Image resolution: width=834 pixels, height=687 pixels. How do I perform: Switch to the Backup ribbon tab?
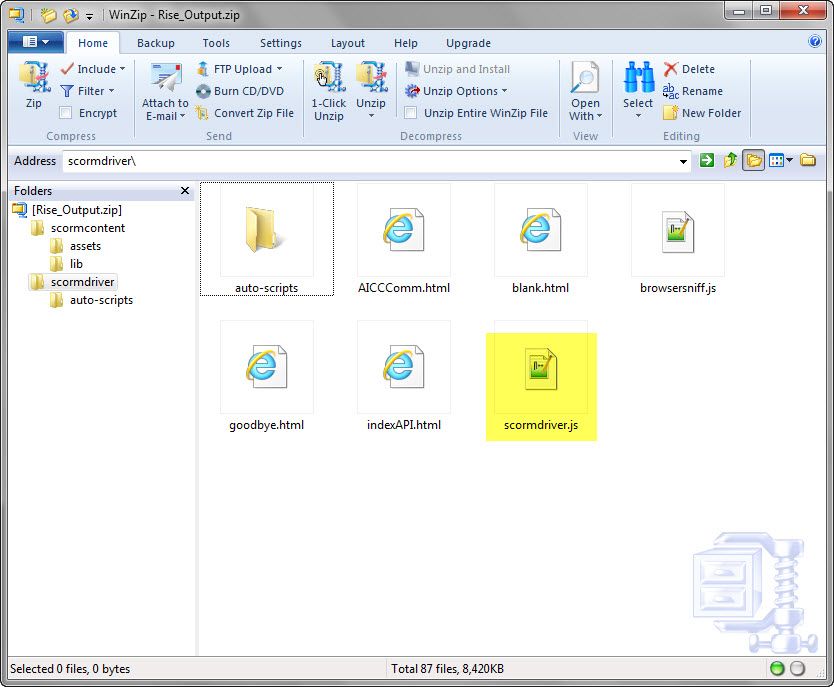(155, 43)
